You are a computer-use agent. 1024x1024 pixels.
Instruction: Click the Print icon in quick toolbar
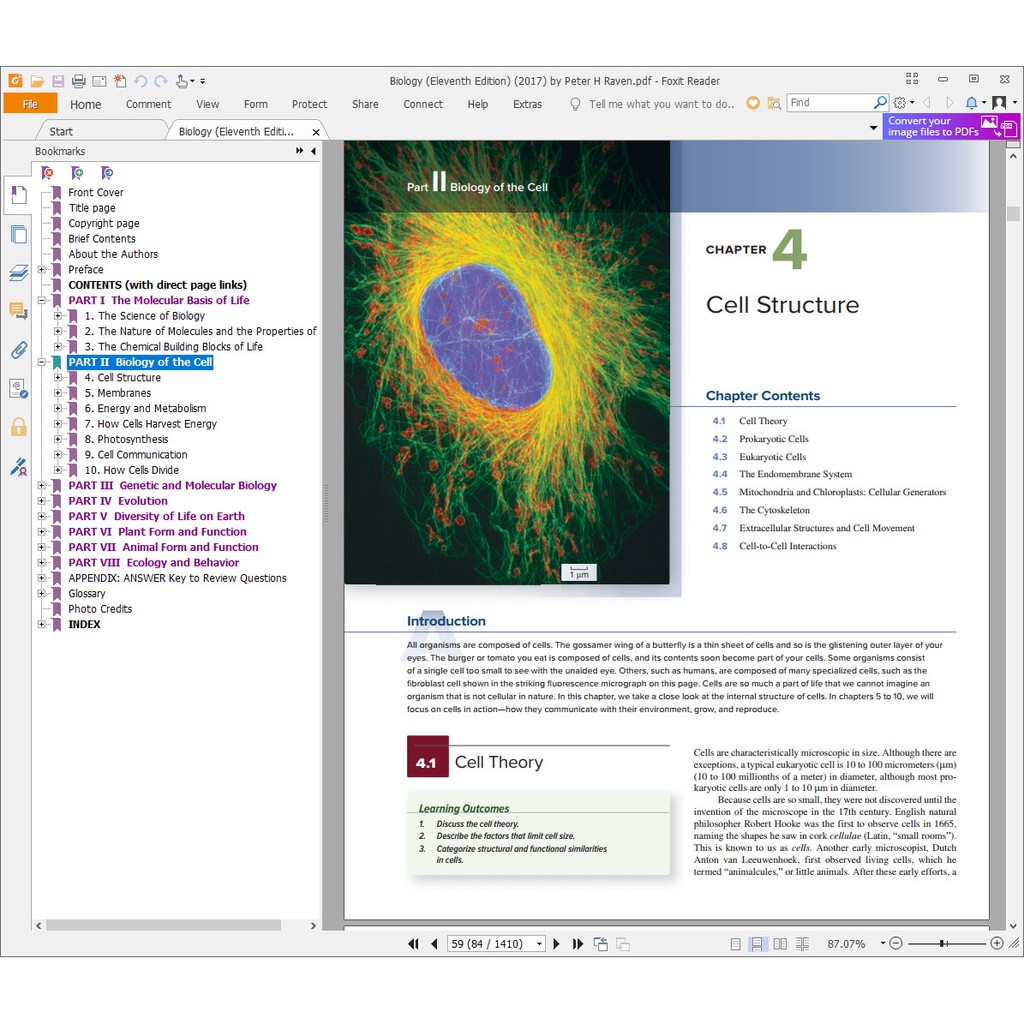(x=78, y=81)
